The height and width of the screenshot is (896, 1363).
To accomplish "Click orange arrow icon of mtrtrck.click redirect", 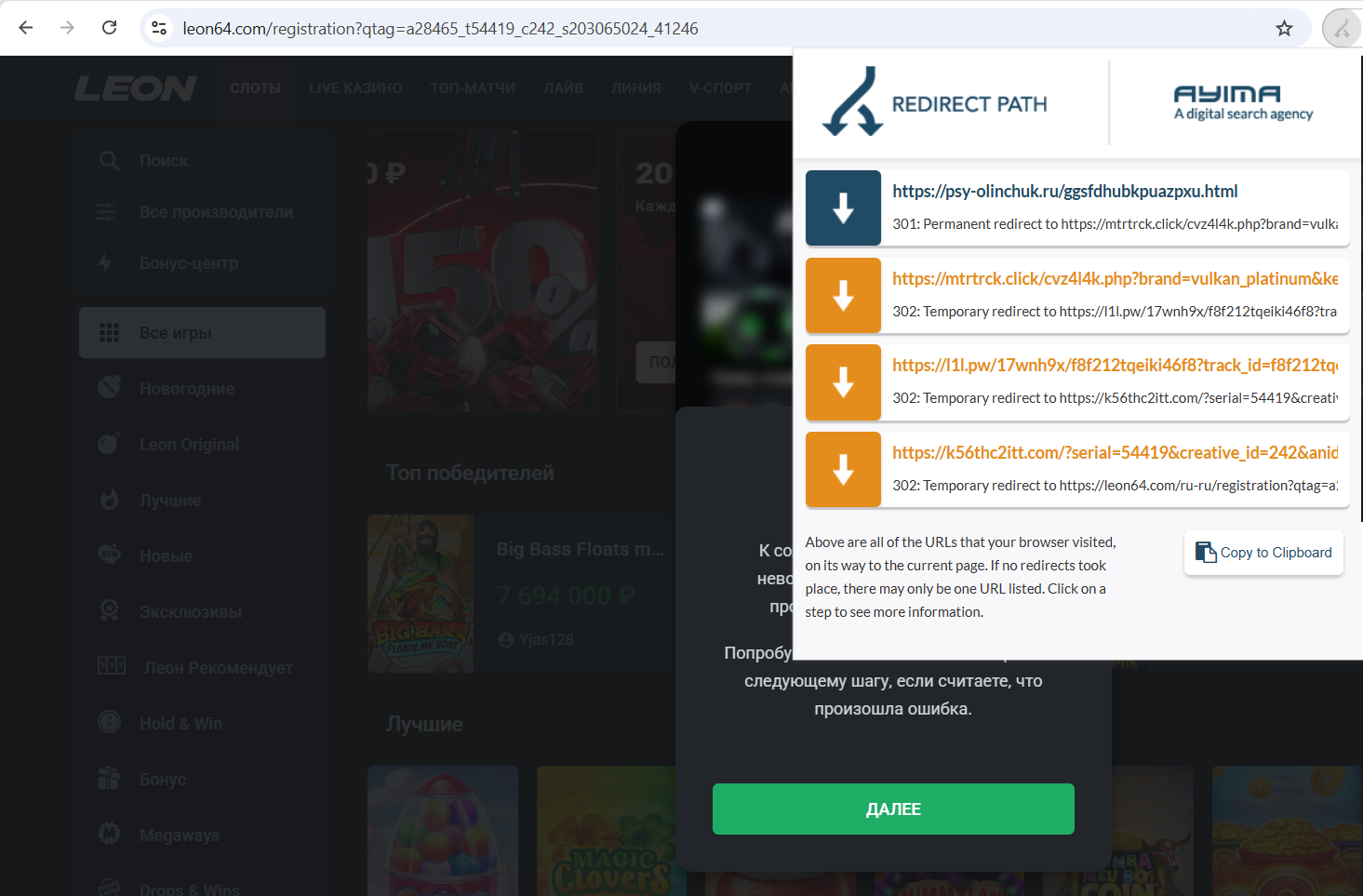I will click(843, 295).
